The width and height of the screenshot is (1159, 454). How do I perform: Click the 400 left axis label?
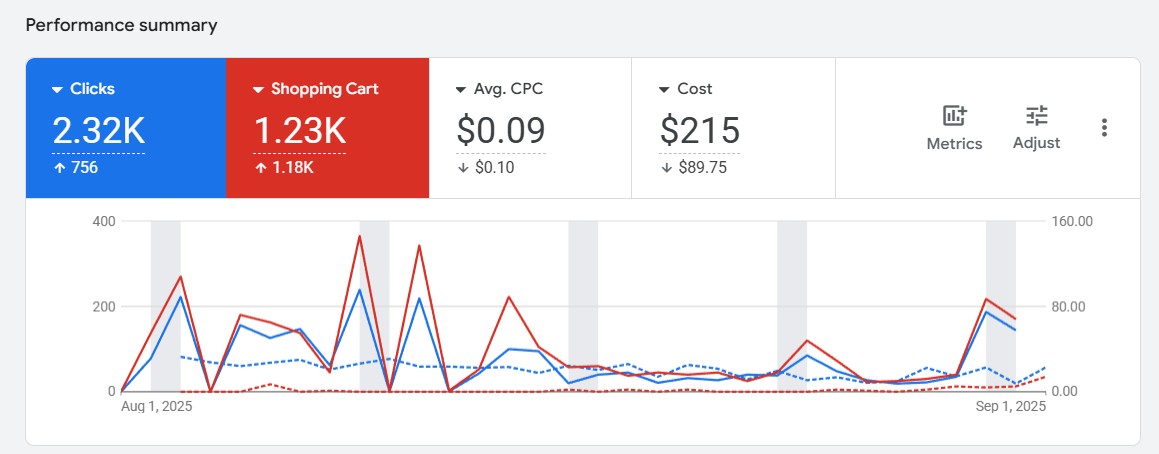(102, 221)
